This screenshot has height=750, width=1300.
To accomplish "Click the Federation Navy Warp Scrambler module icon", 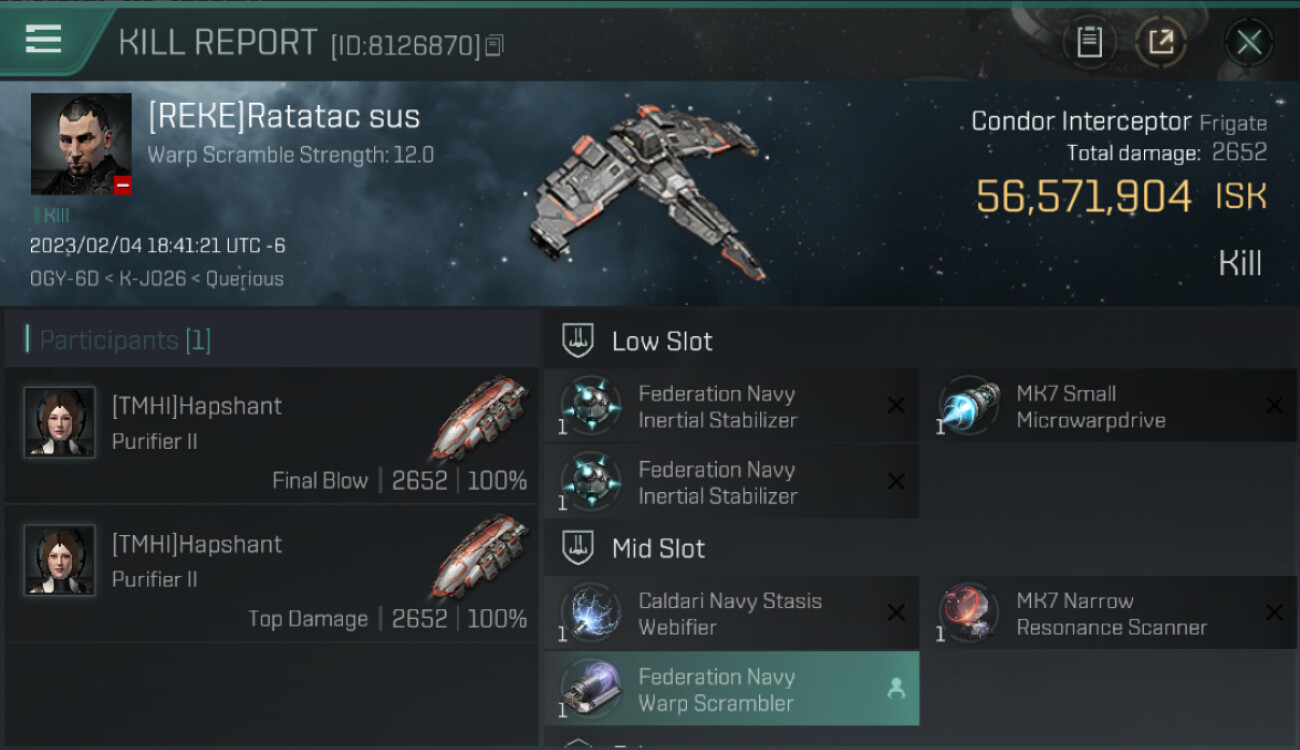I will tap(590, 689).
